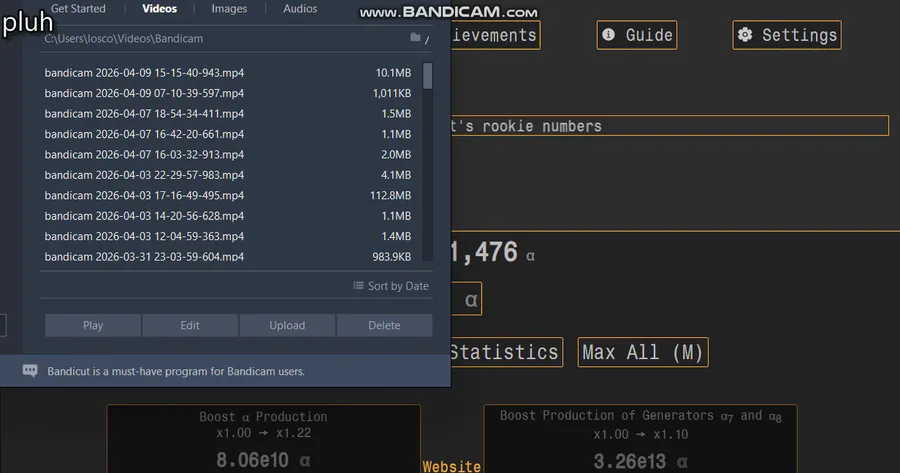Screen dimensions: 900x473
Task: Click the video list scrollbar thumb
Action: tap(428, 76)
